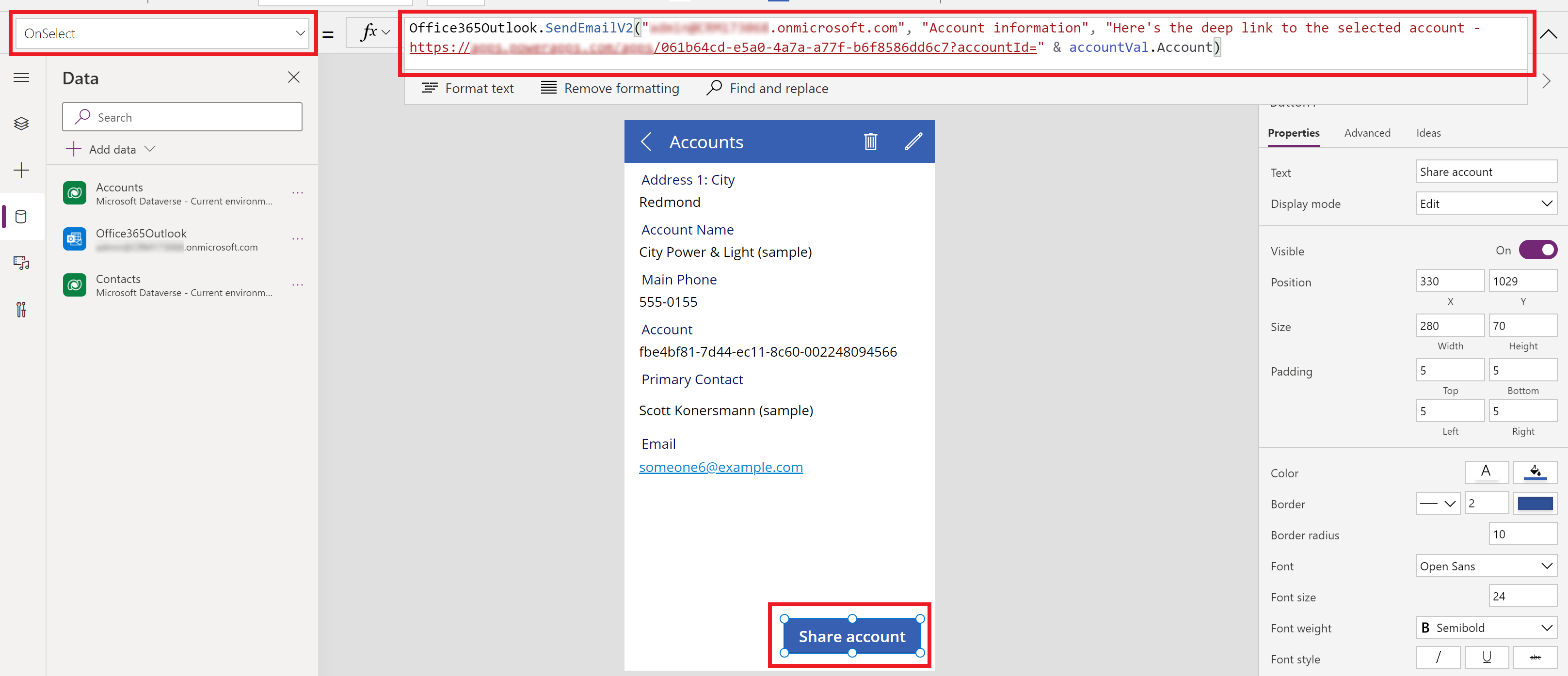Screen dimensions: 1568x676
Task: Open the border style dropdown
Action: coord(1438,504)
